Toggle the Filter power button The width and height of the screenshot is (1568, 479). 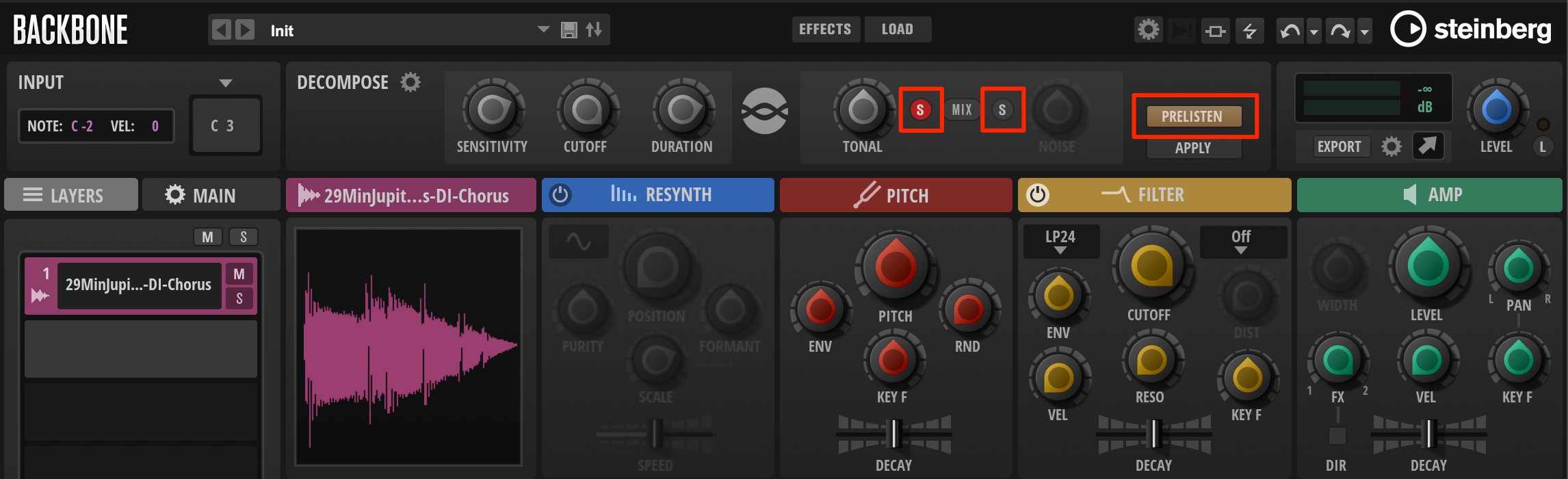(x=1037, y=195)
